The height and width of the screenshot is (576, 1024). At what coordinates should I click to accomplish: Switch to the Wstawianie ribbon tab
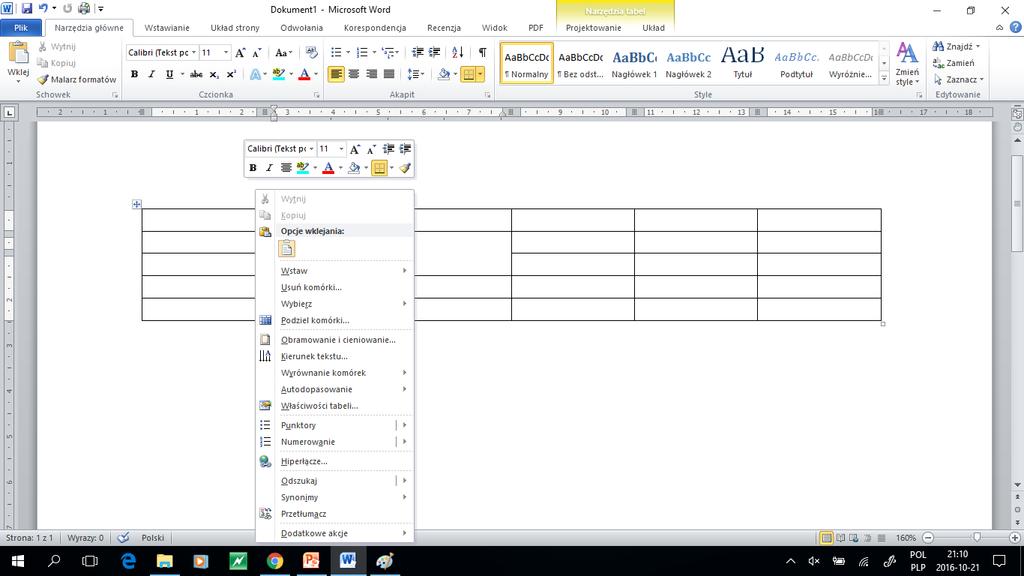click(167, 28)
